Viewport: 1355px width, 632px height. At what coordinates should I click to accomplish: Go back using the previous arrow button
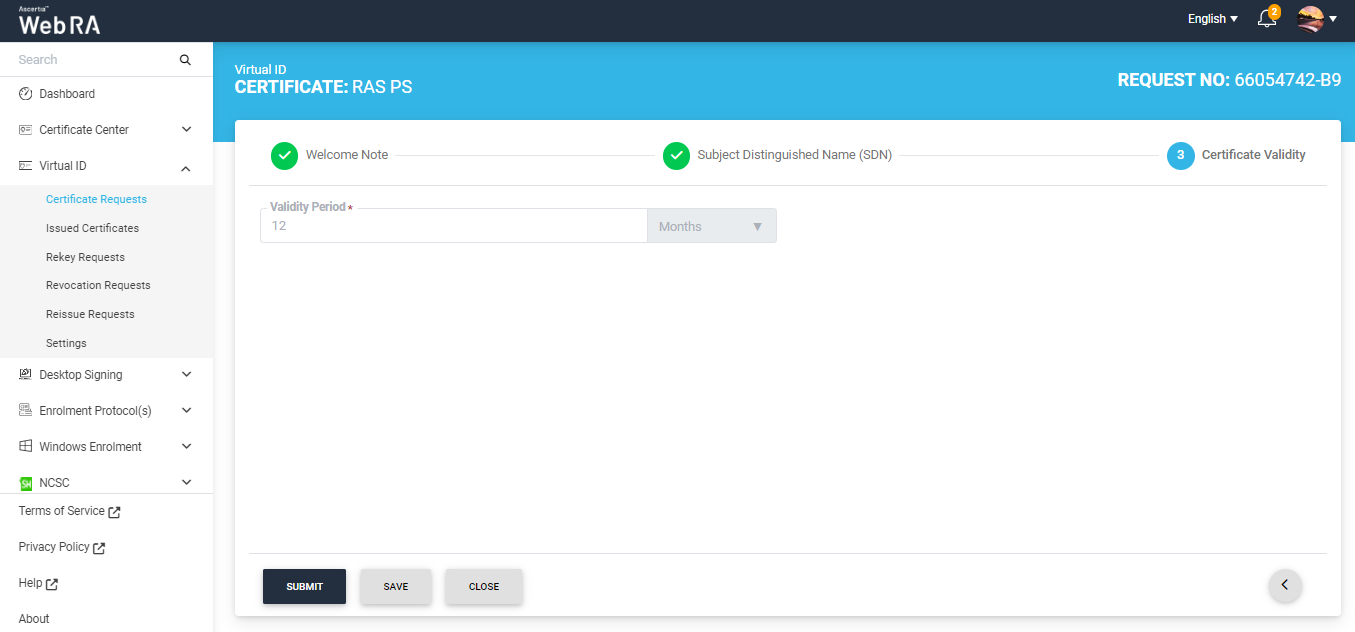[x=1285, y=586]
